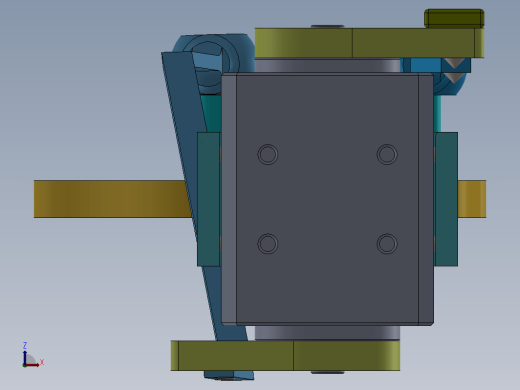Click the blue Z axis label of triad
Screen dimensions: 520x390
tap(25, 345)
